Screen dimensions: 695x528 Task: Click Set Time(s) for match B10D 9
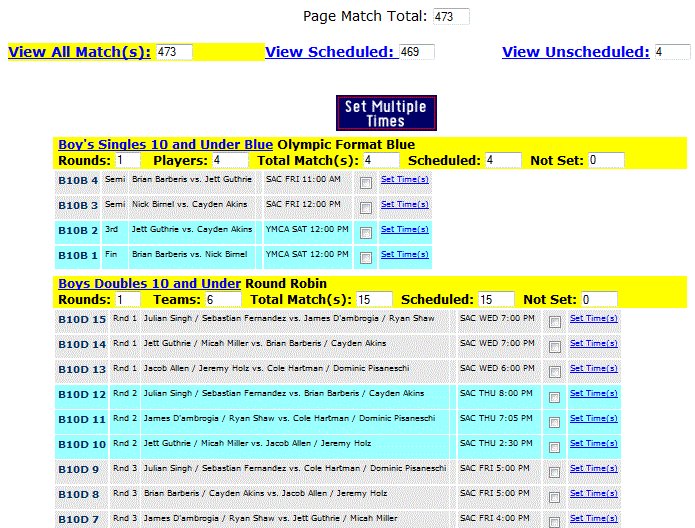593,468
